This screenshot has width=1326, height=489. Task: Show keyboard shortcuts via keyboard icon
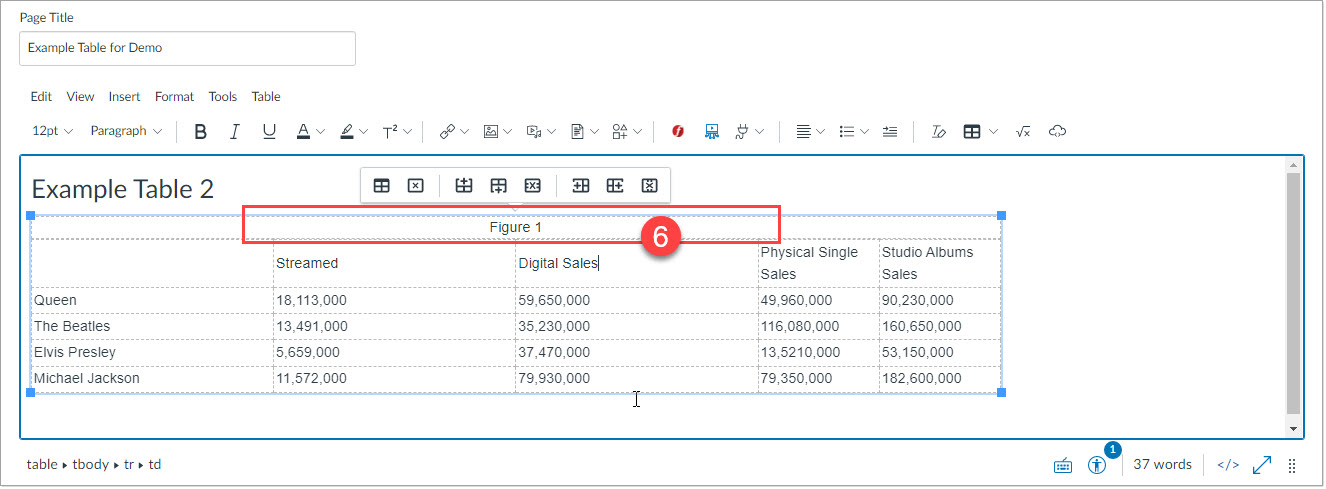pyautogui.click(x=1063, y=465)
